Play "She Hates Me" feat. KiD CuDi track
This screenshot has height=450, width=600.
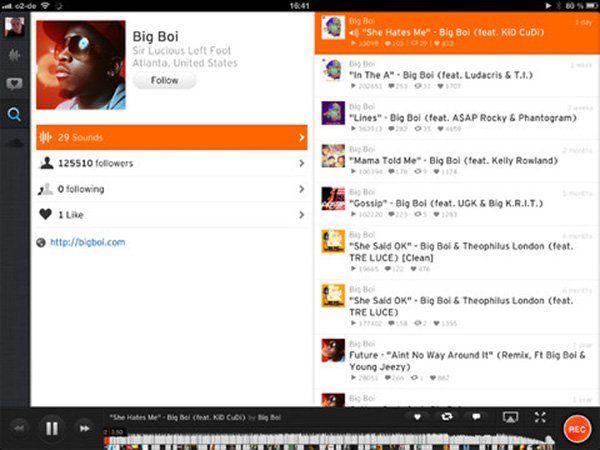(457, 33)
